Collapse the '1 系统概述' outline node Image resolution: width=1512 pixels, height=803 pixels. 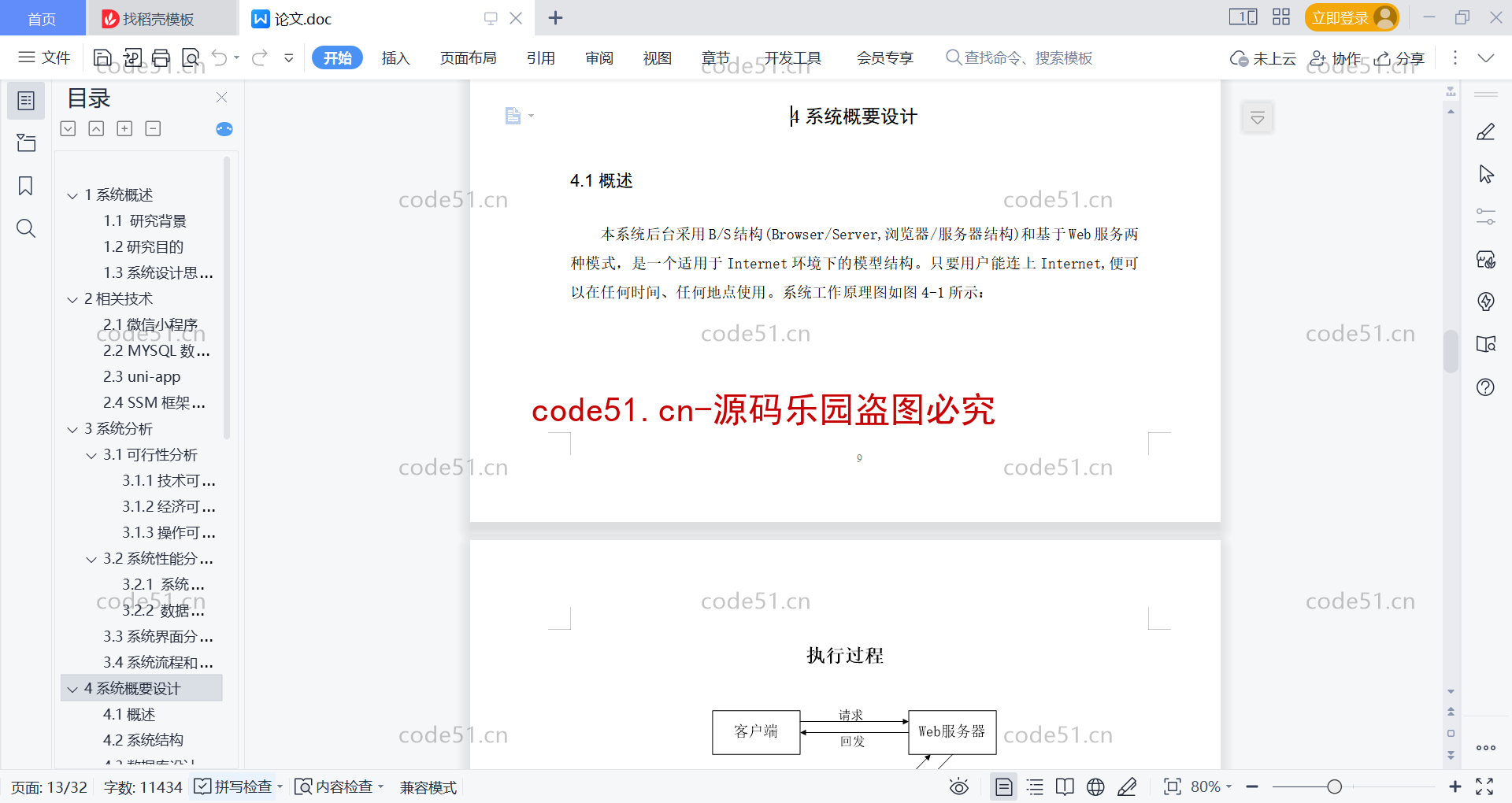point(72,195)
